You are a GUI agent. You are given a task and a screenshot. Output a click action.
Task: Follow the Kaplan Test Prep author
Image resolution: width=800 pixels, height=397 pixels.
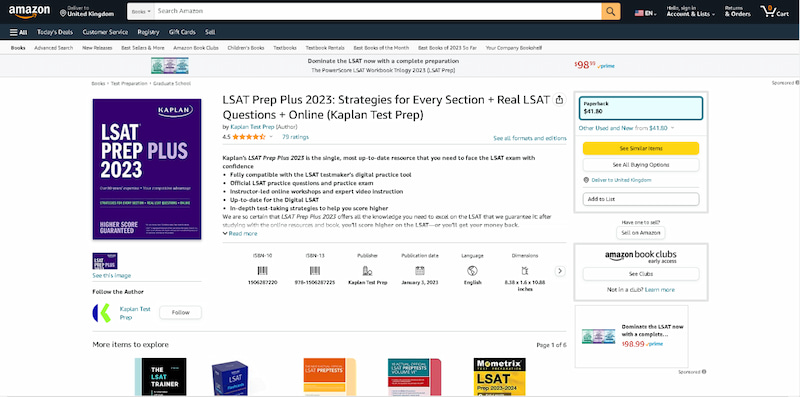[x=180, y=312]
